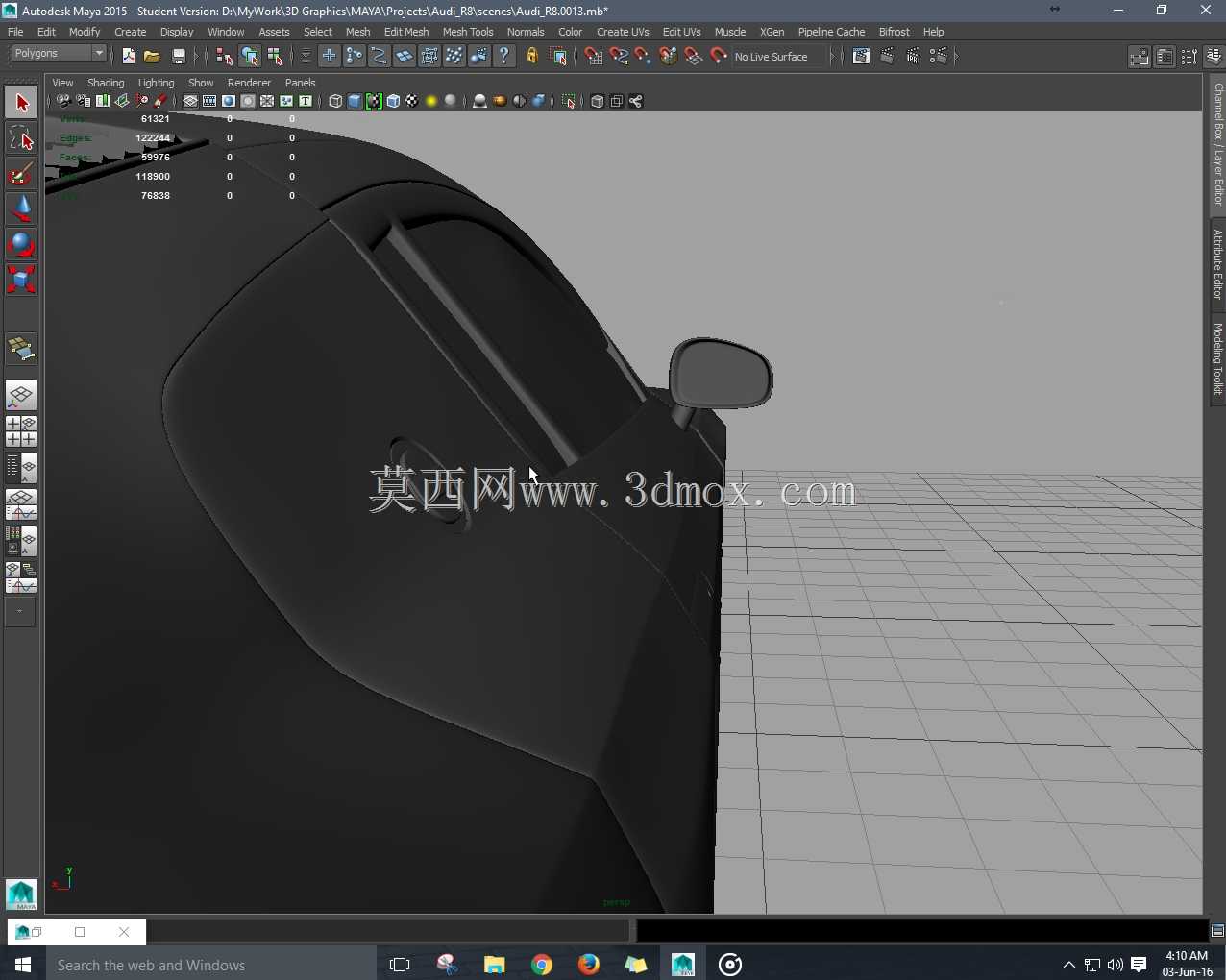Open viewport Renderer menu
The image size is (1226, 980).
click(x=249, y=83)
